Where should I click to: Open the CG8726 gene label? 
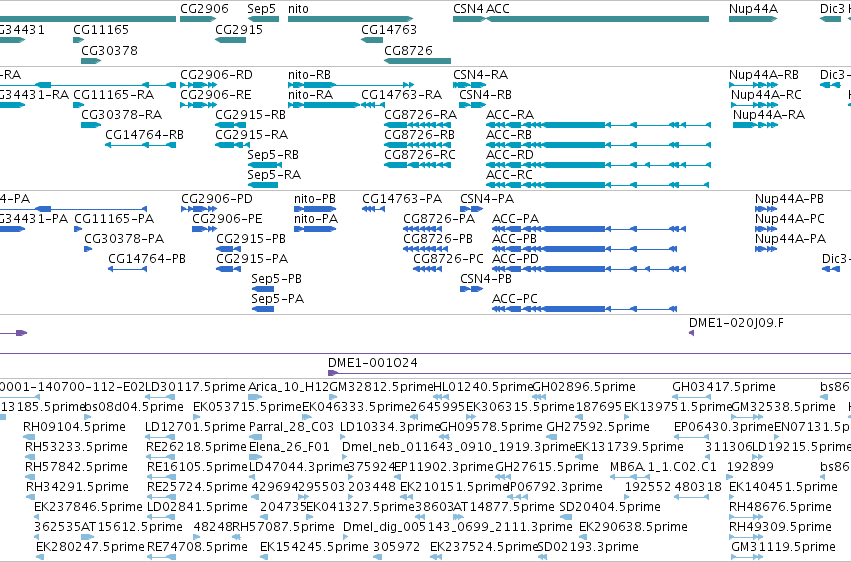408,50
